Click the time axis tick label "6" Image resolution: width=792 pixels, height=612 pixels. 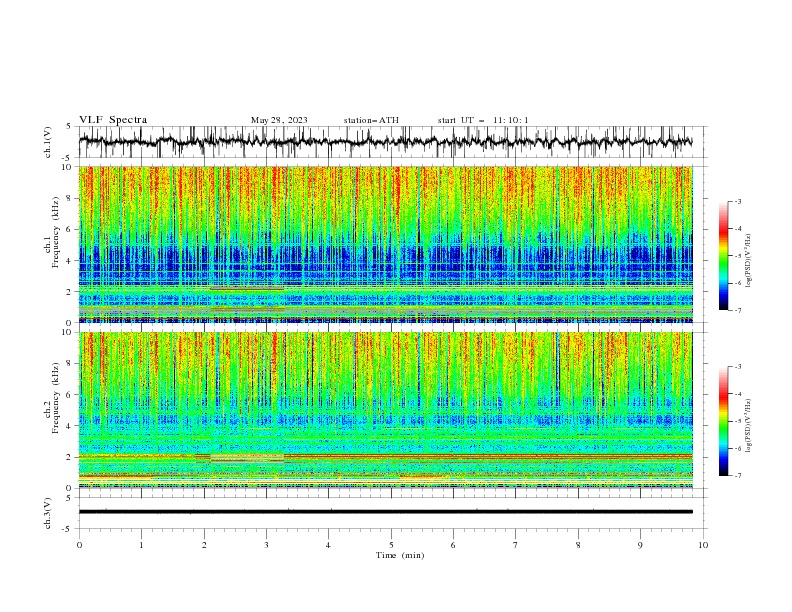point(454,545)
